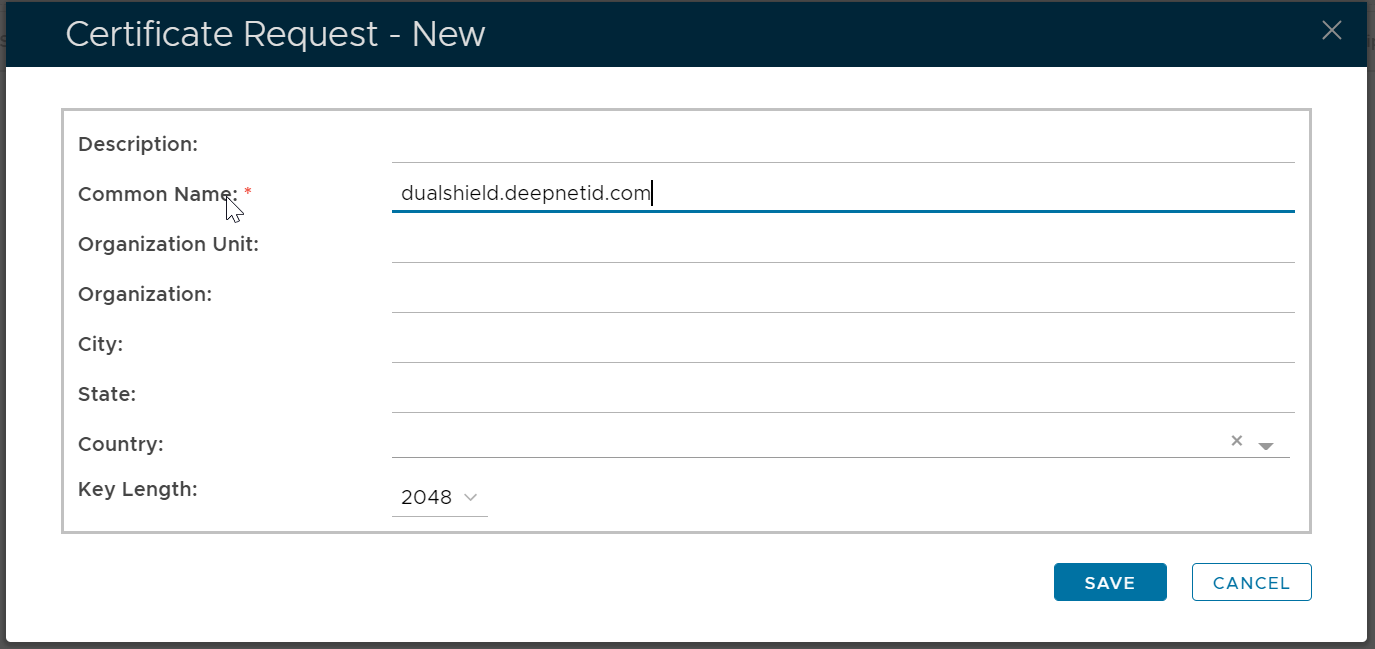Expand the Country dropdown arrow

(x=1266, y=446)
